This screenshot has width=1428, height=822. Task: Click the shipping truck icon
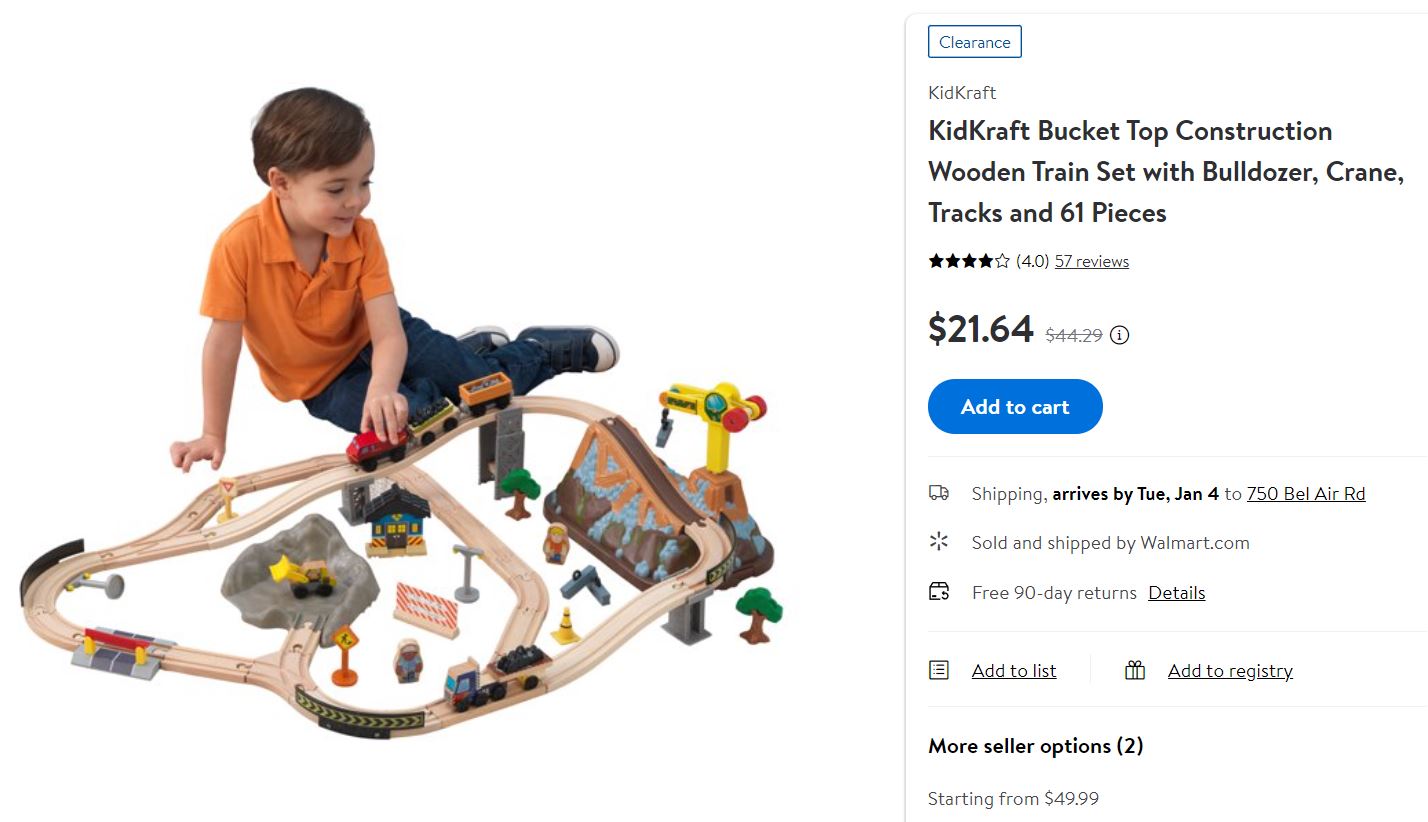click(x=938, y=492)
